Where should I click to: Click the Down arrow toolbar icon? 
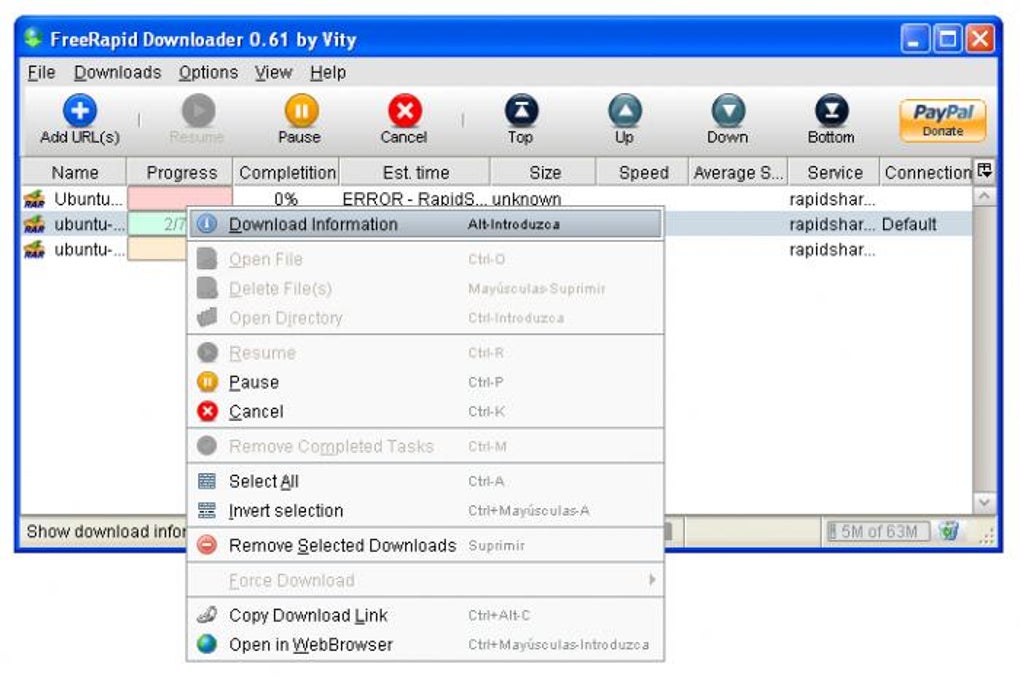(727, 111)
